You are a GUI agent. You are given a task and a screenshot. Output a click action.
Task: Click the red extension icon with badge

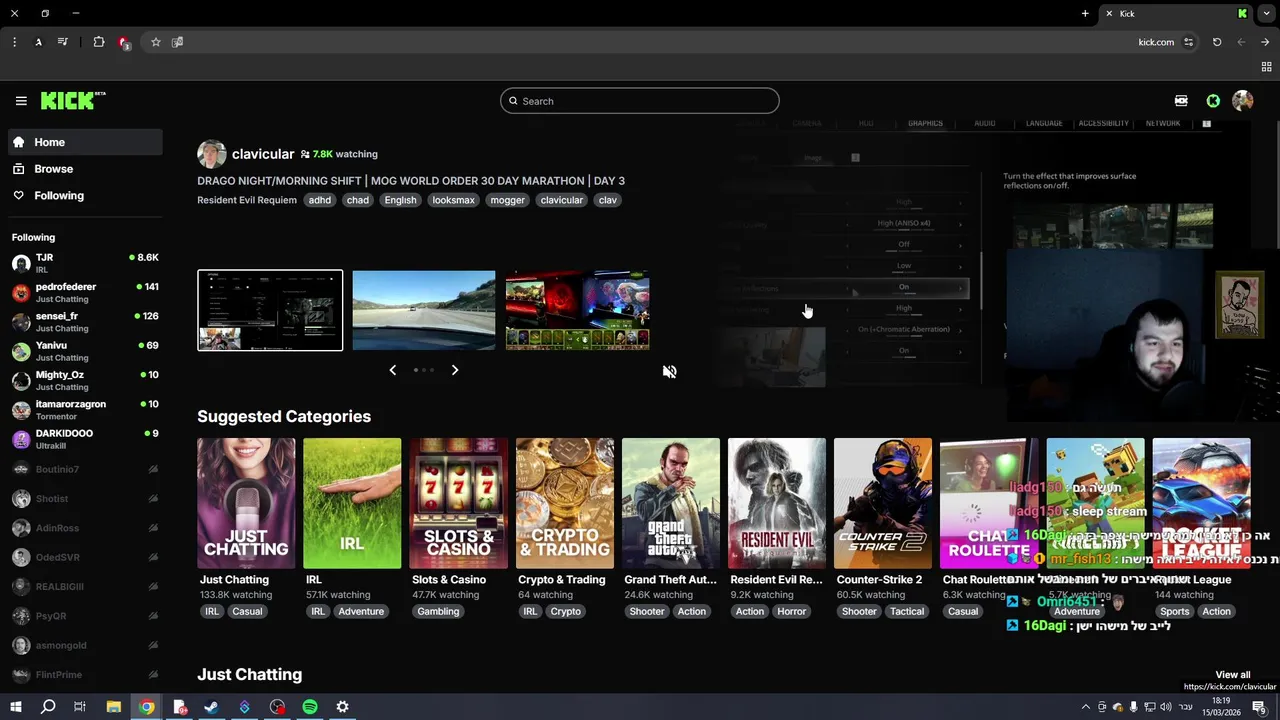(x=123, y=43)
